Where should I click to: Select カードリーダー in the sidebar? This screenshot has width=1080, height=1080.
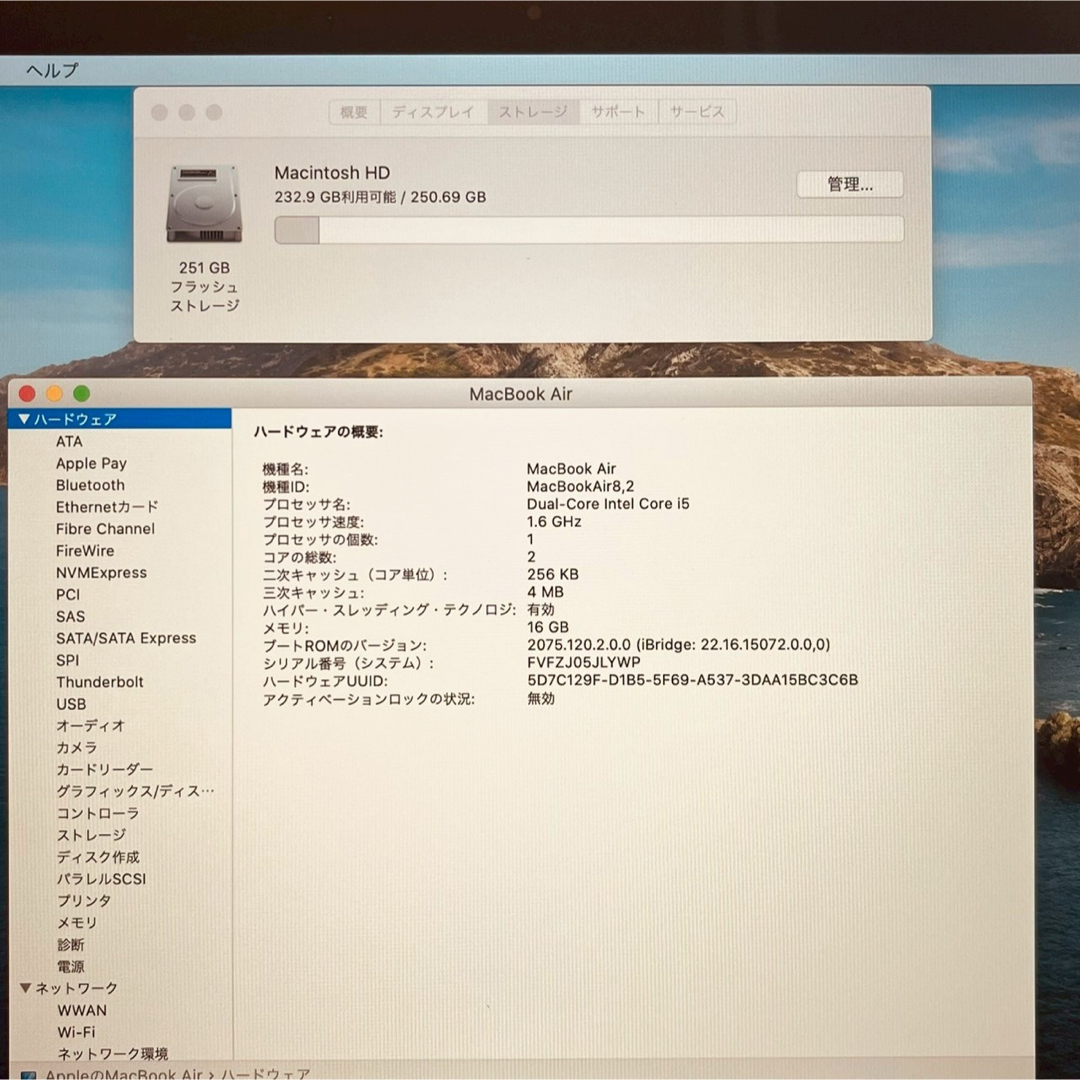coord(104,769)
